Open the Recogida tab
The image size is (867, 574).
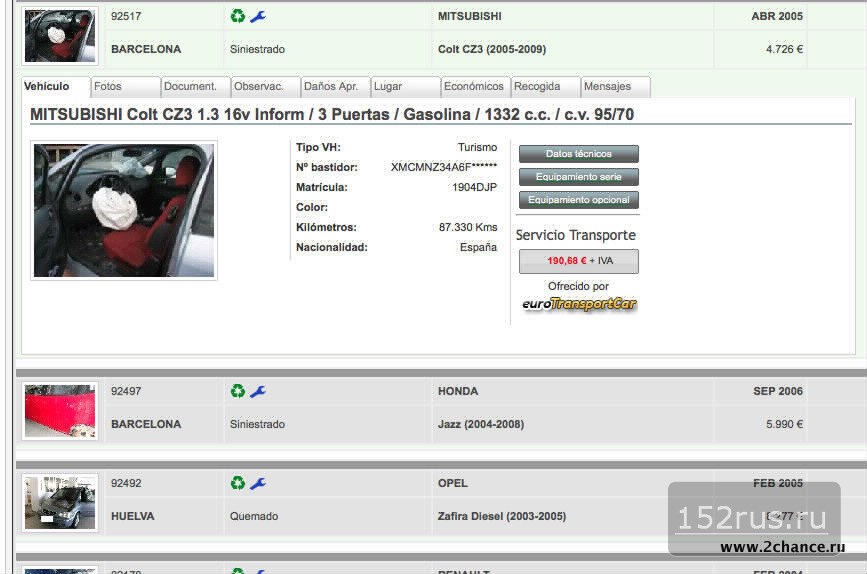tap(545, 87)
